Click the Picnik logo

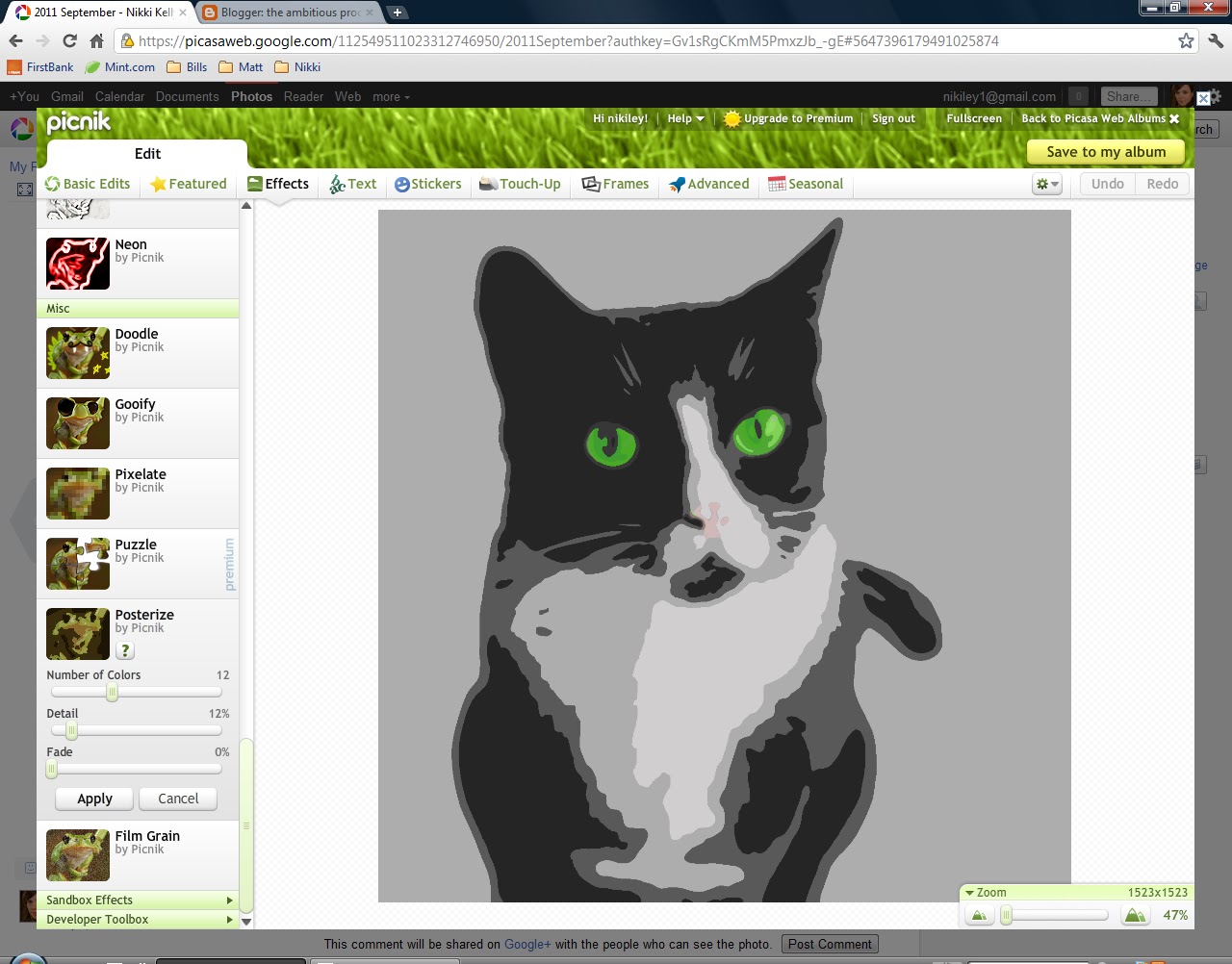(79, 122)
